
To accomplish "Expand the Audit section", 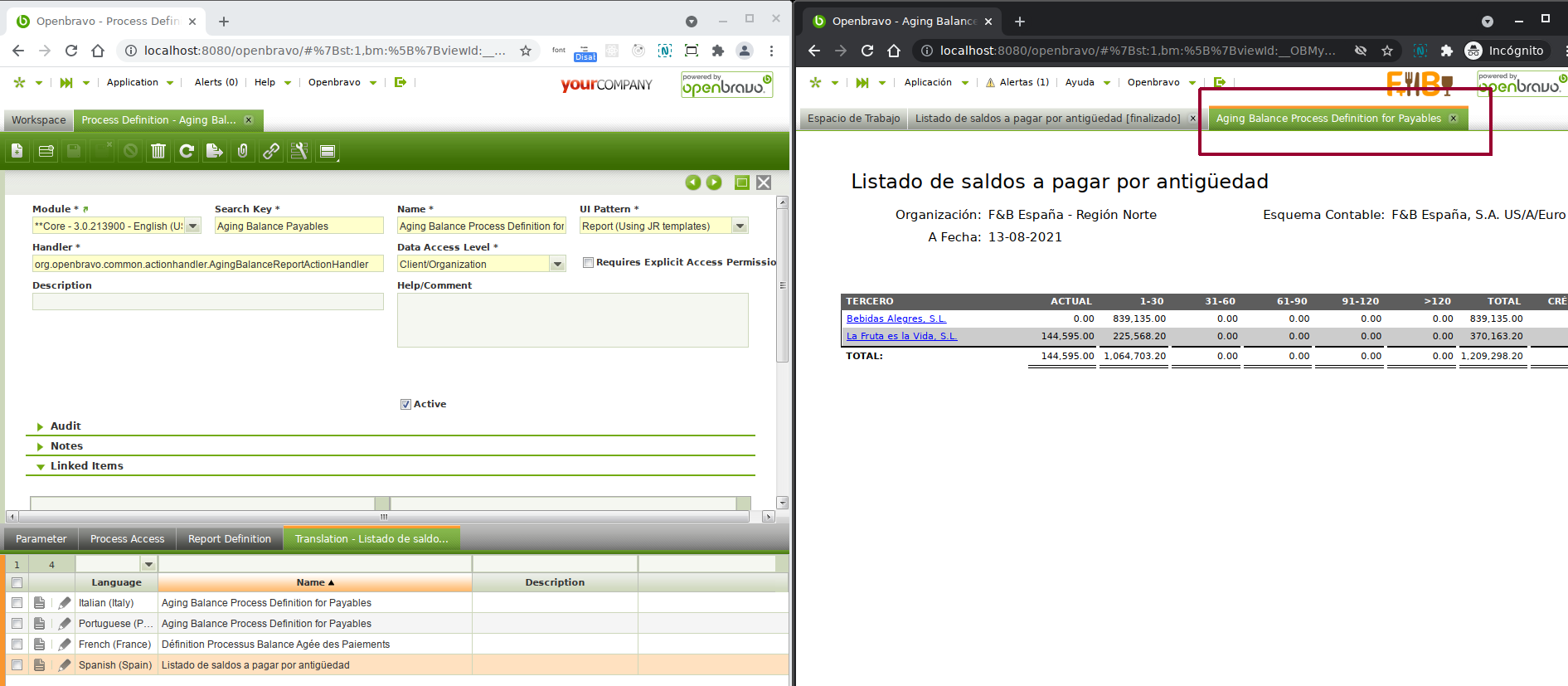I will click(66, 426).
